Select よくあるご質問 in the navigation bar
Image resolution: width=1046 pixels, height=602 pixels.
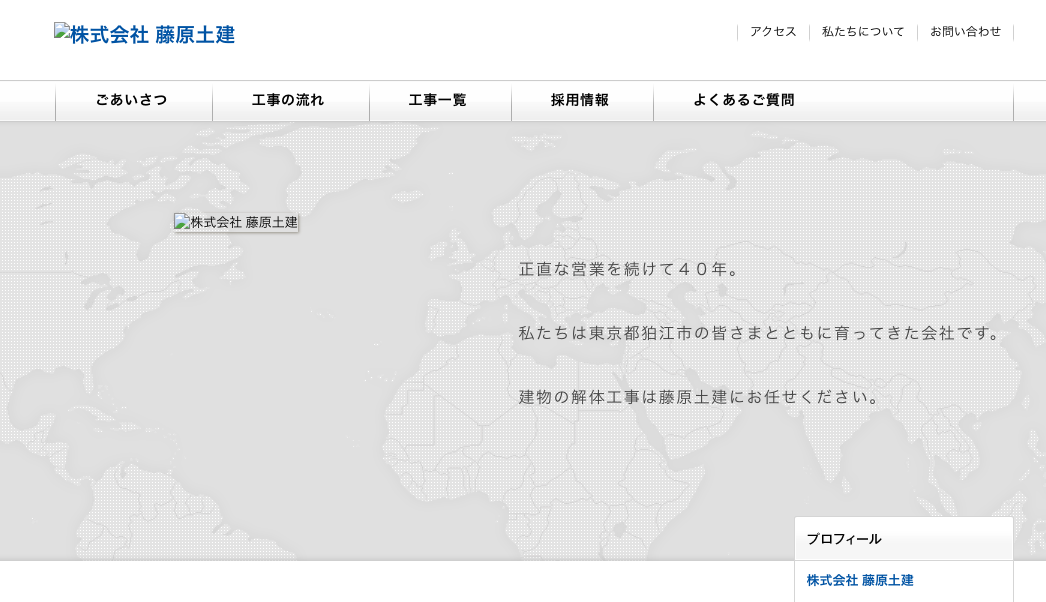744,101
